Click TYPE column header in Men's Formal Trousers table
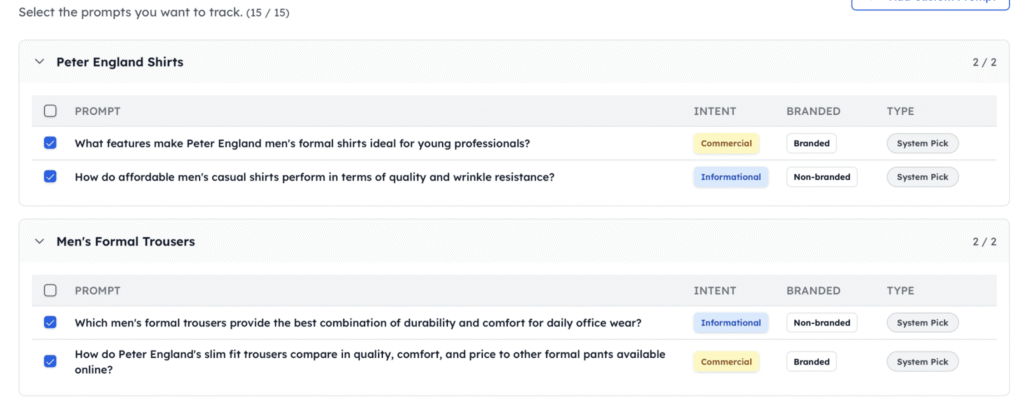The height and width of the screenshot is (407, 1024). 900,291
